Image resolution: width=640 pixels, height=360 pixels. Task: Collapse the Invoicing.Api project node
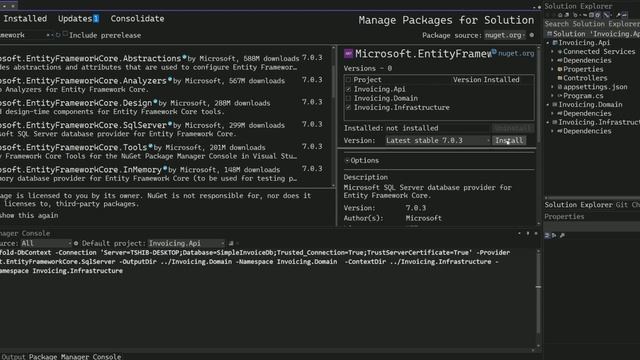coord(548,43)
